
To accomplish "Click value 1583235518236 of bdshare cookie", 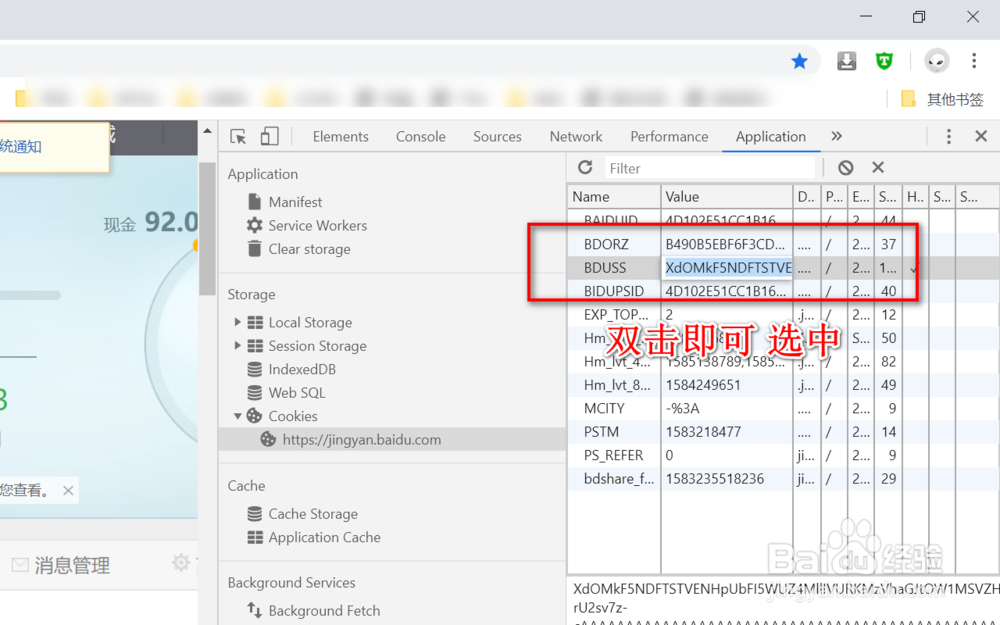I will click(714, 478).
